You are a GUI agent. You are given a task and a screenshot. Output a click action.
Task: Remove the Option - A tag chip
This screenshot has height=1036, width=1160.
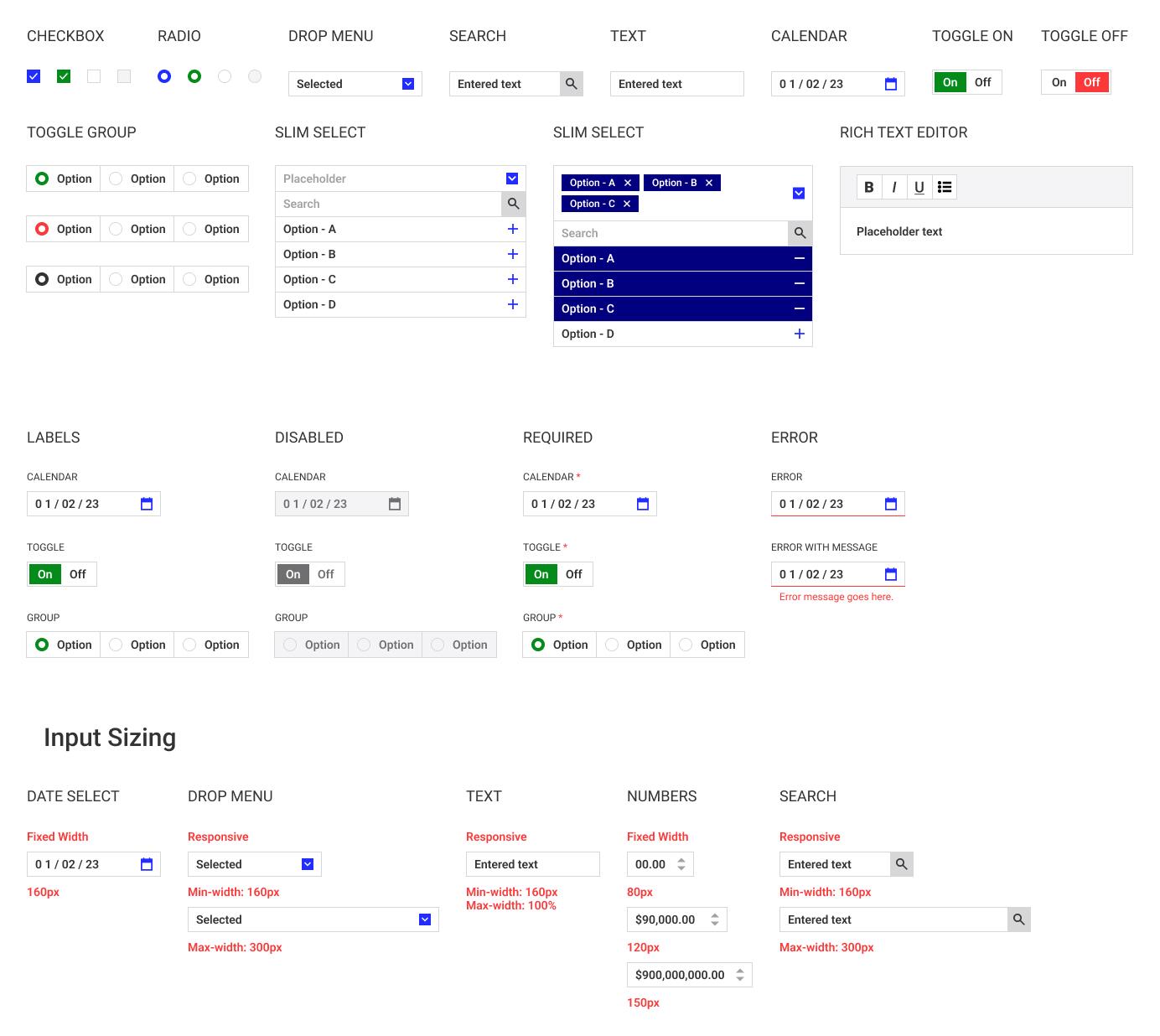pos(628,183)
